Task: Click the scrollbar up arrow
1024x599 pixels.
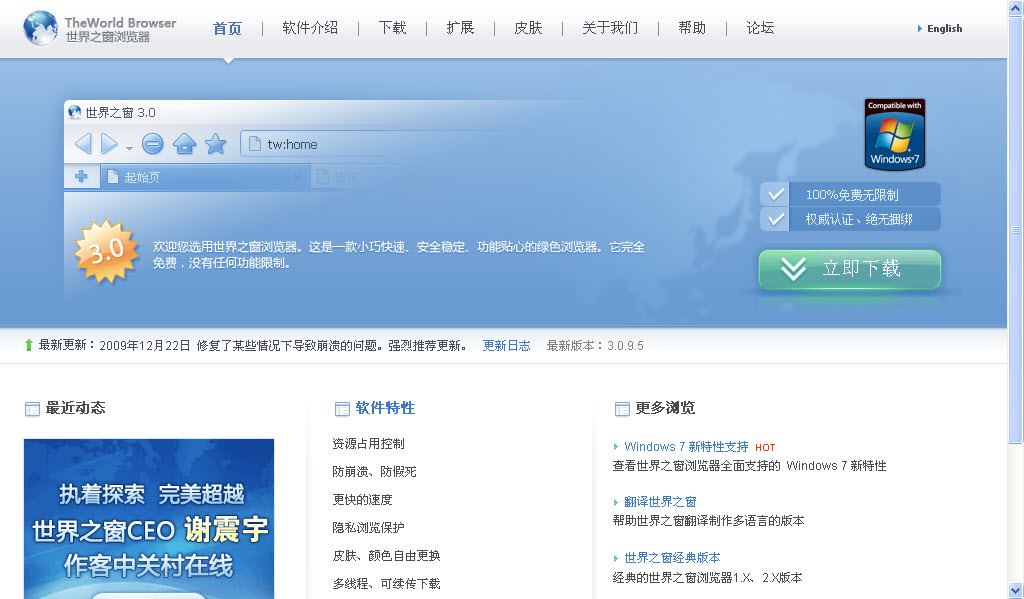Action: (x=1016, y=8)
